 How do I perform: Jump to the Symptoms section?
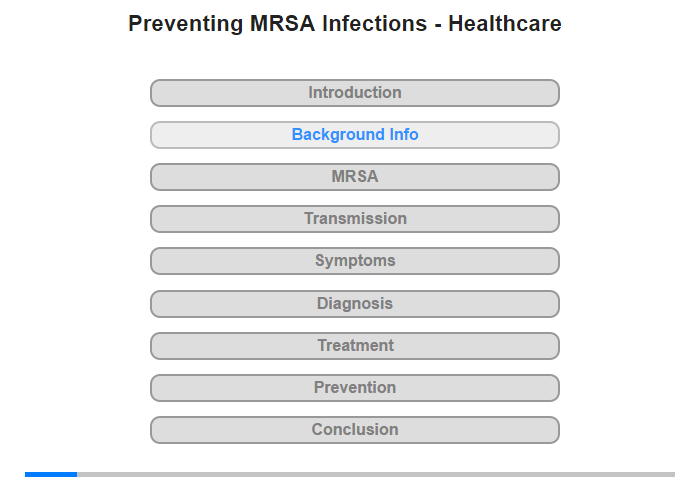click(x=354, y=261)
